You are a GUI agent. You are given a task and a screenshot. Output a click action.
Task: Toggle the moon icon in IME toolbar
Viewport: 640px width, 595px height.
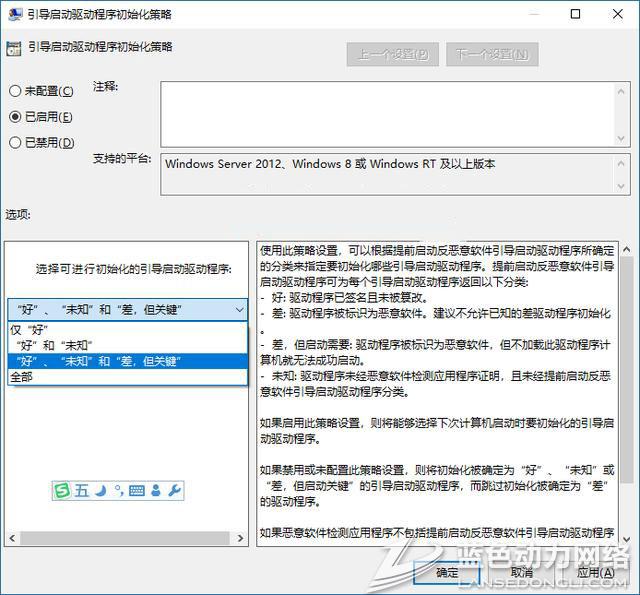coord(100,490)
